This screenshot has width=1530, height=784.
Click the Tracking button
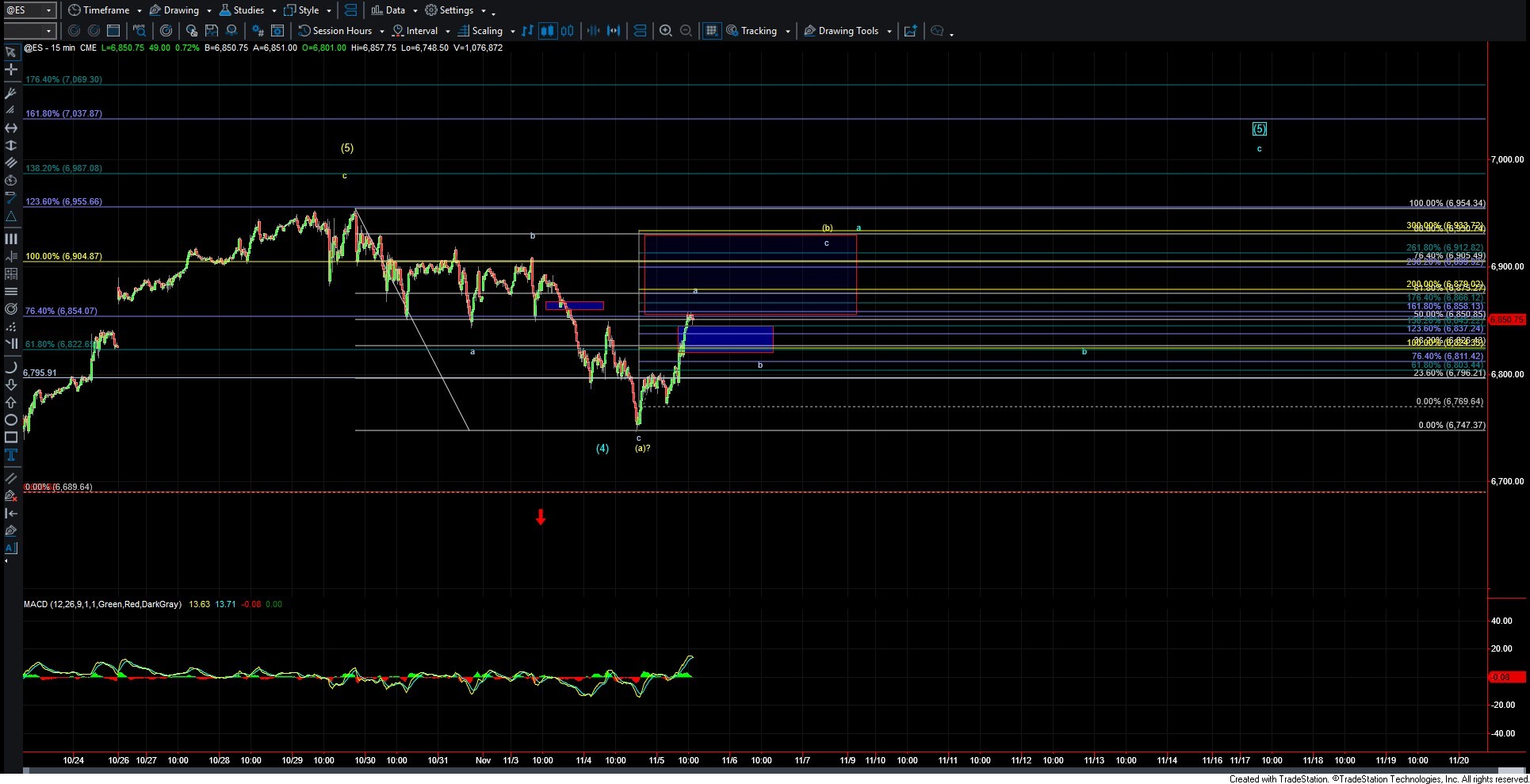tap(758, 31)
